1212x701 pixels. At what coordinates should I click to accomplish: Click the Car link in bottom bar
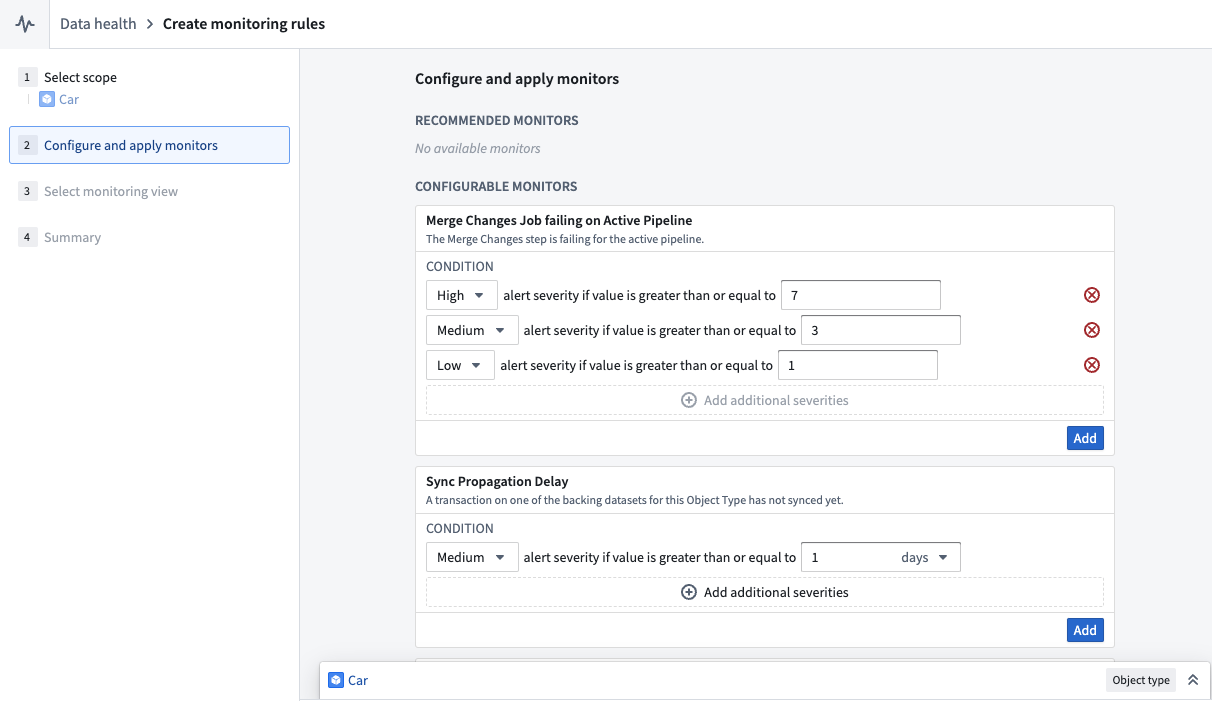358,680
